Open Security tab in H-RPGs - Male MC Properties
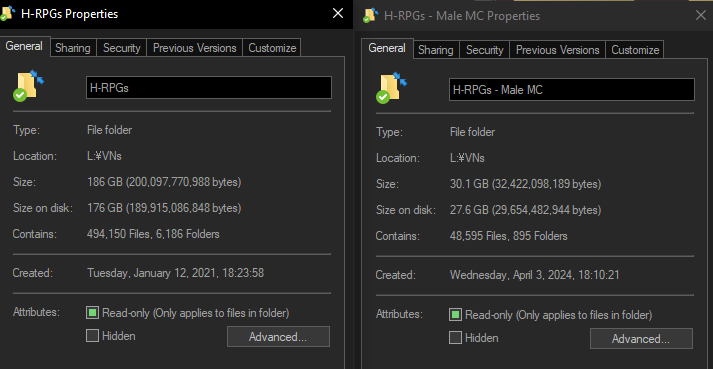713x369 pixels. point(484,50)
